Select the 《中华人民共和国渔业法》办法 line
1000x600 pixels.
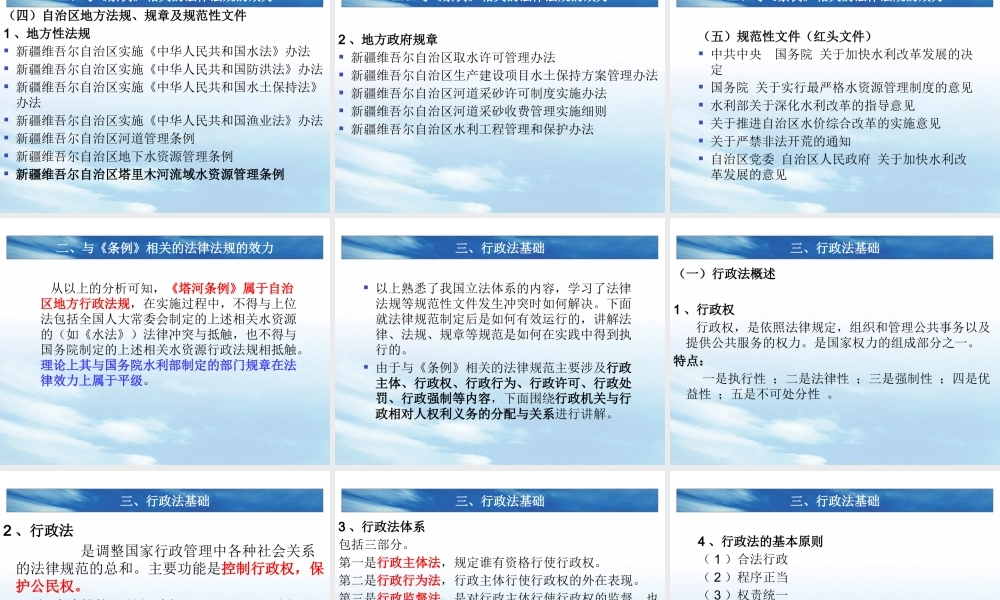click(170, 121)
